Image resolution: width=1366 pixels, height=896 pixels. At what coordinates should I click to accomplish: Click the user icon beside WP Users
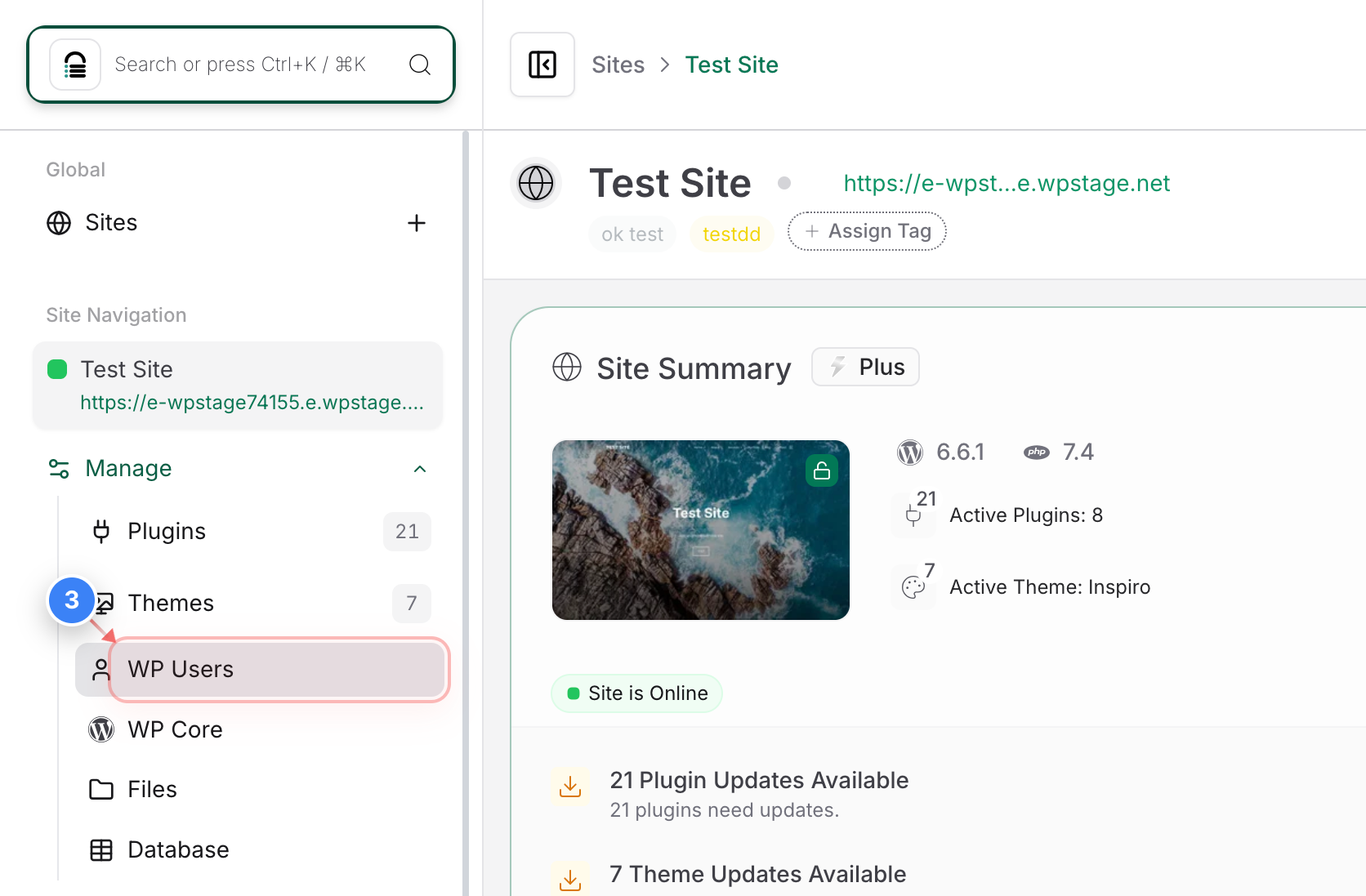[x=101, y=670]
